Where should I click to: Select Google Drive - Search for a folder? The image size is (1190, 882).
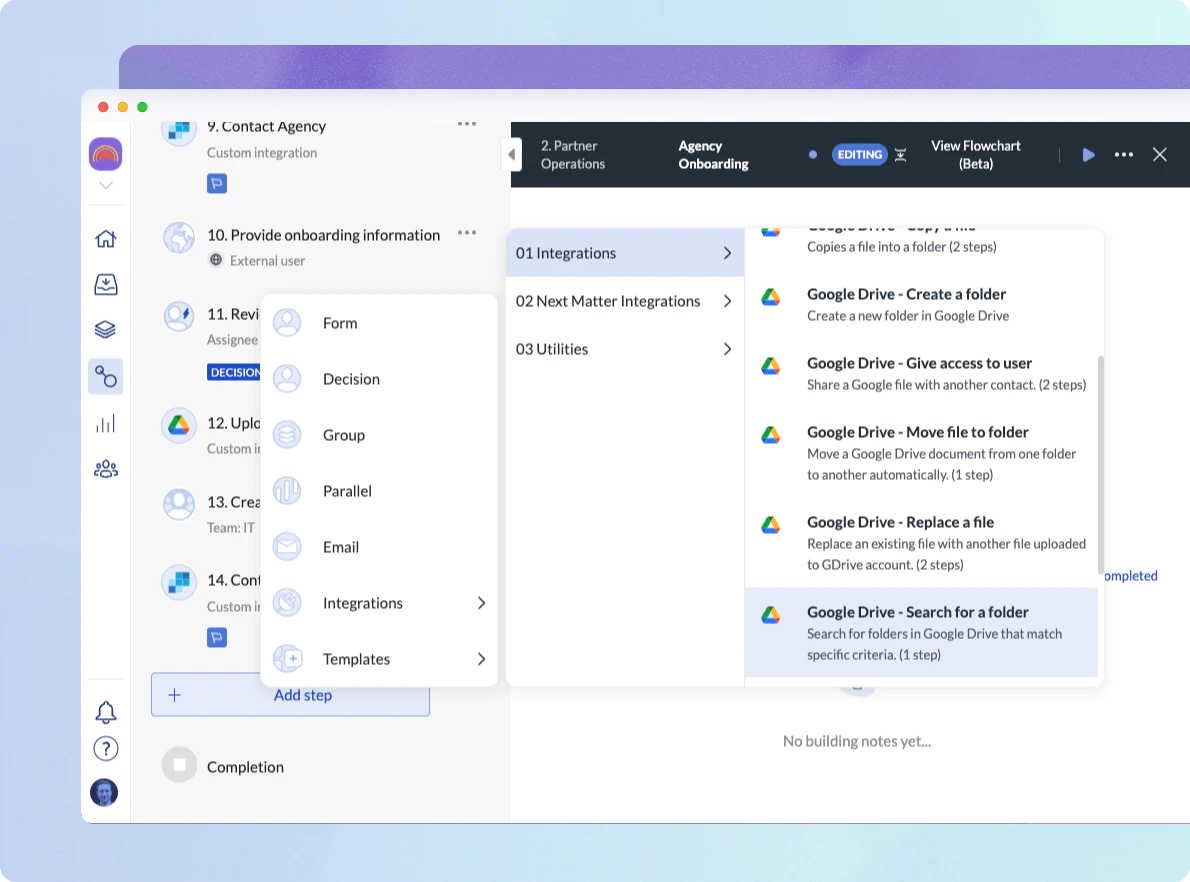921,632
